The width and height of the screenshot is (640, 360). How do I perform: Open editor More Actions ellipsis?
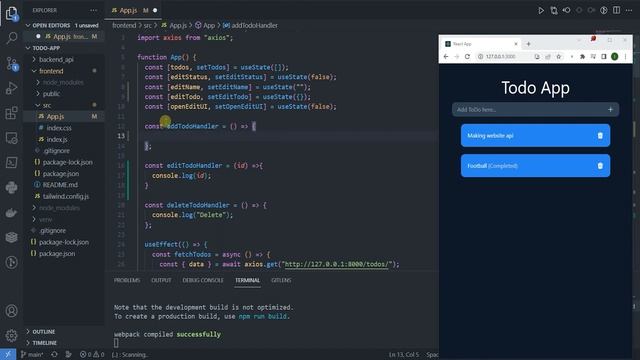pyautogui.click(x=629, y=10)
